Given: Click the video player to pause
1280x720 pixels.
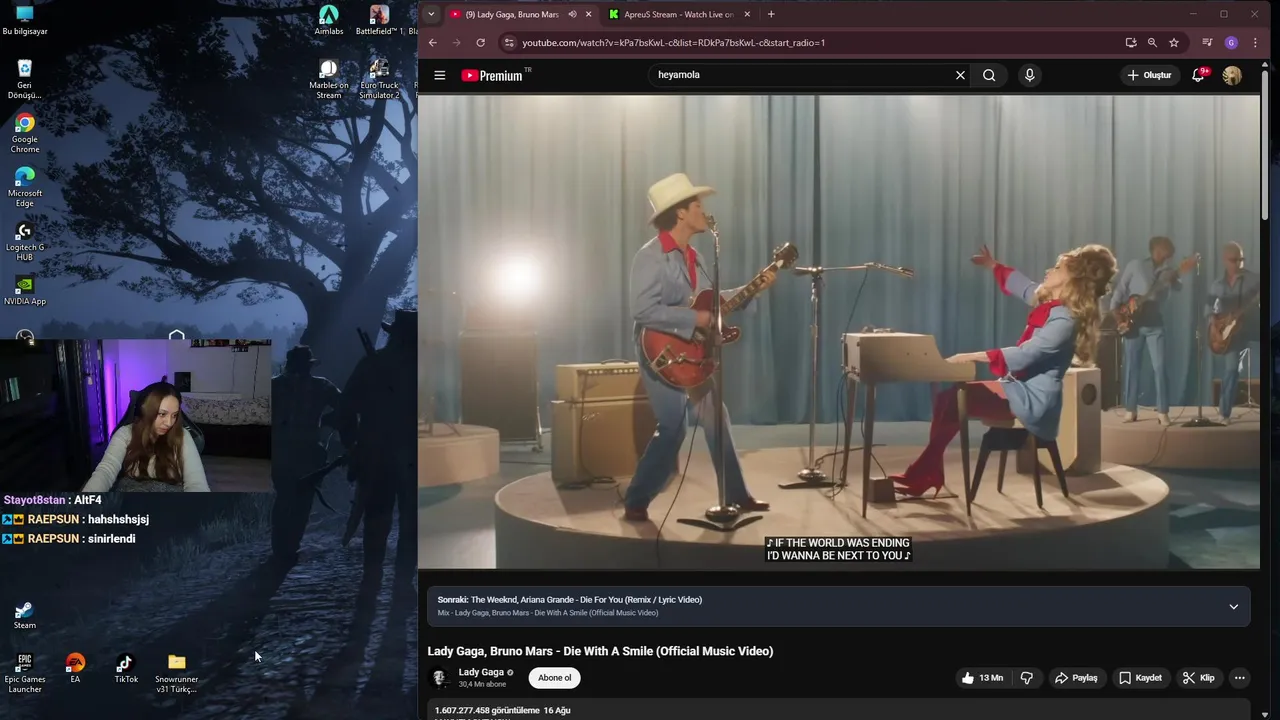Looking at the screenshot, I should (x=839, y=332).
